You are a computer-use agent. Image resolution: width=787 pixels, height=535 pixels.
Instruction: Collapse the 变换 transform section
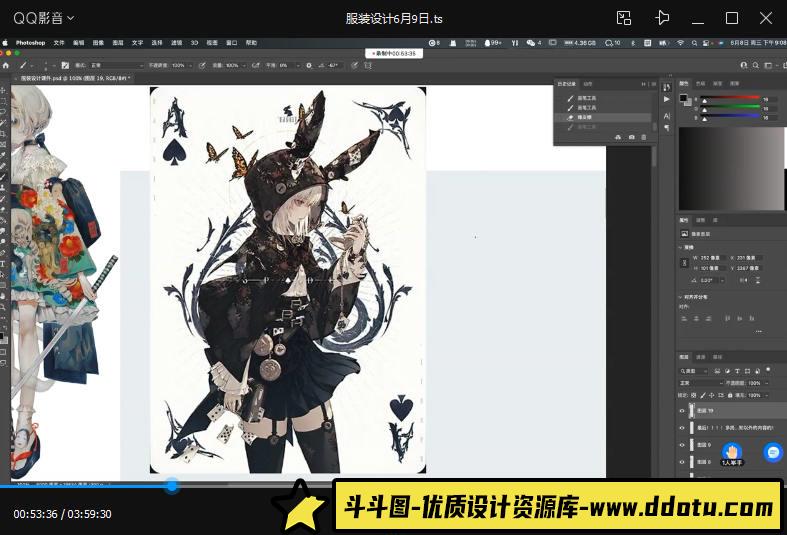click(x=681, y=247)
